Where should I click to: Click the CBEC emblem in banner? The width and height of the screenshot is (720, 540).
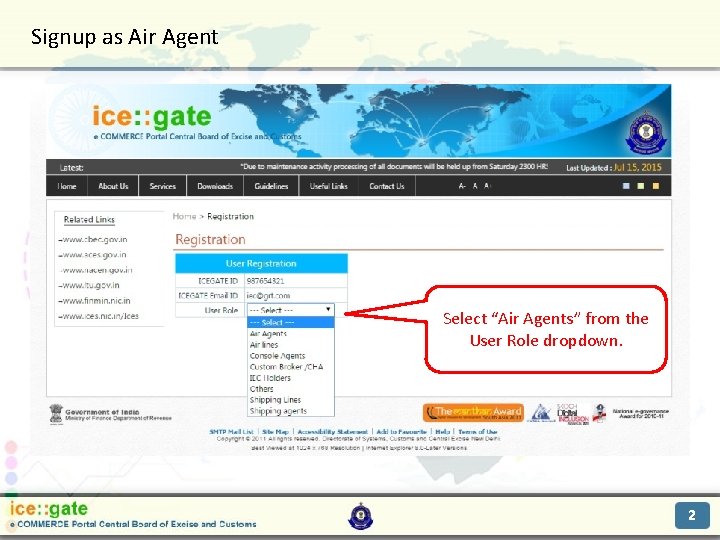click(646, 134)
